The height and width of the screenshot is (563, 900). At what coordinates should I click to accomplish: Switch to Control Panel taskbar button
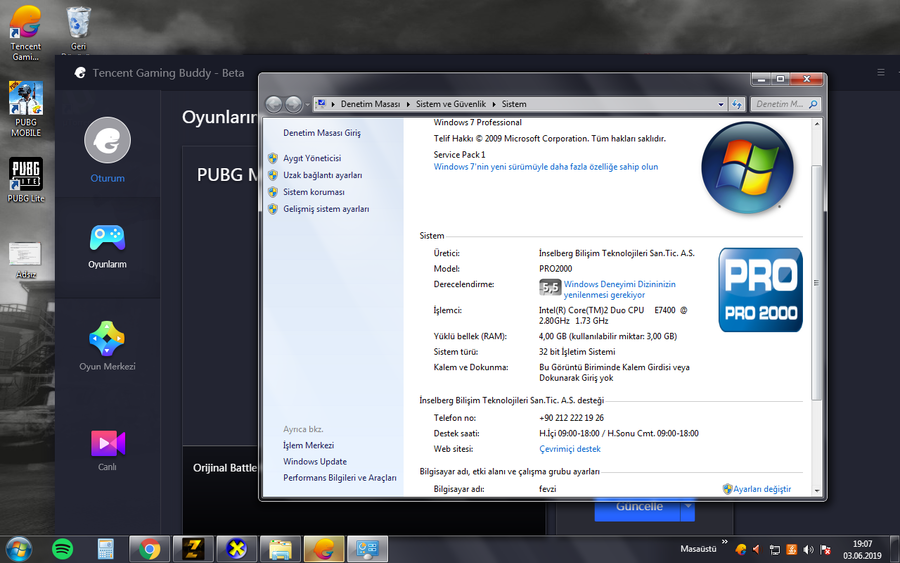coord(367,549)
